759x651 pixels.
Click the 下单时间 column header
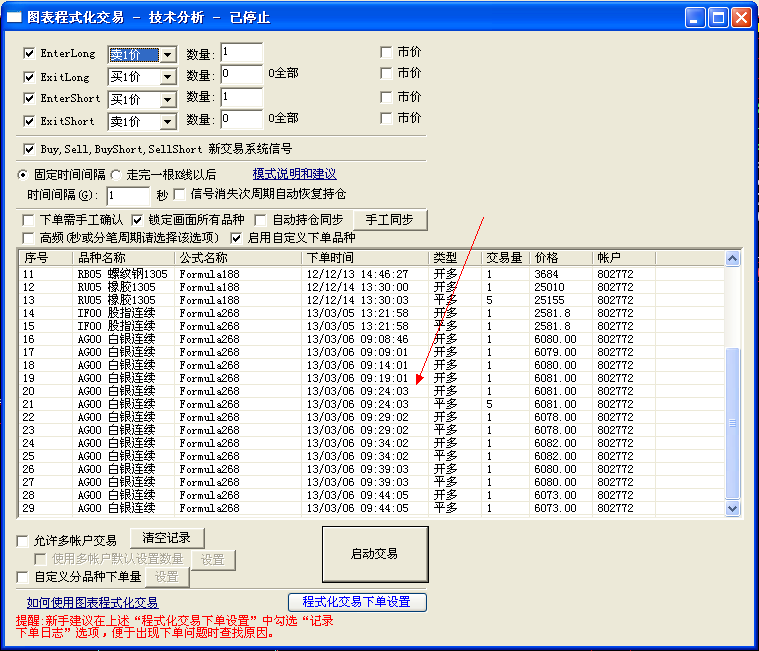pyautogui.click(x=365, y=258)
